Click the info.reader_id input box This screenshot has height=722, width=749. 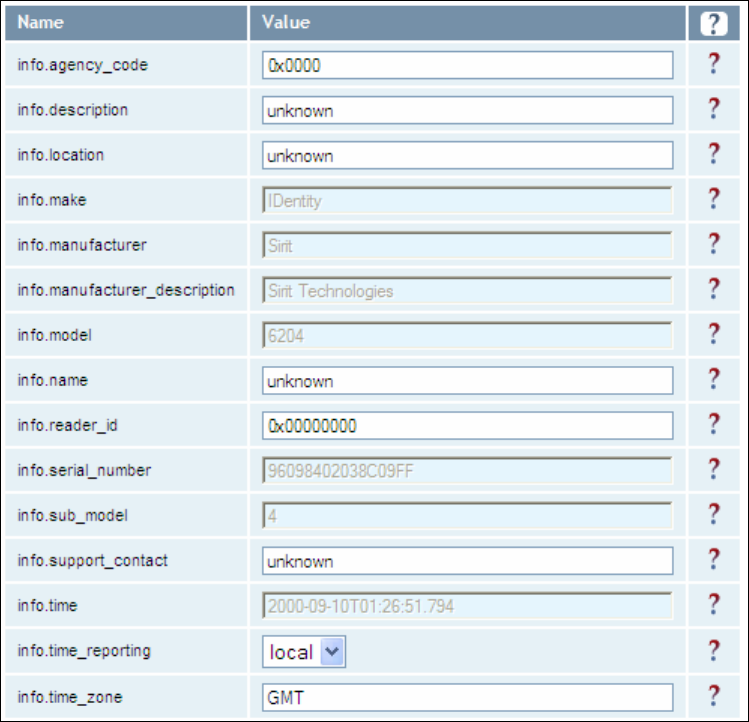click(x=468, y=426)
